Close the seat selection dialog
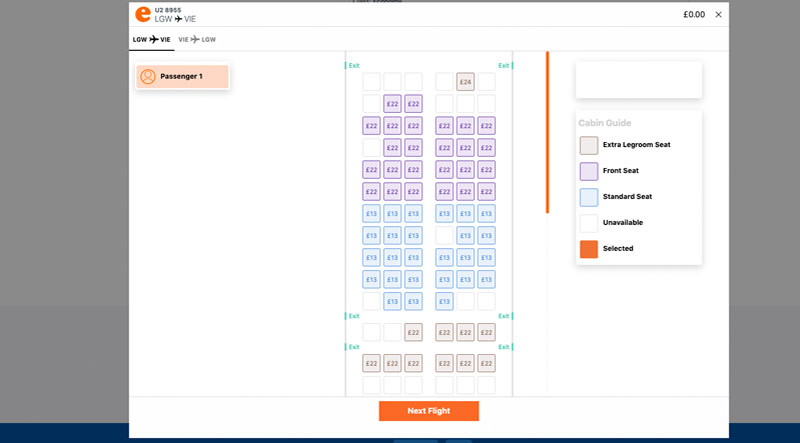Viewport: 800px width, 443px height. tap(718, 15)
